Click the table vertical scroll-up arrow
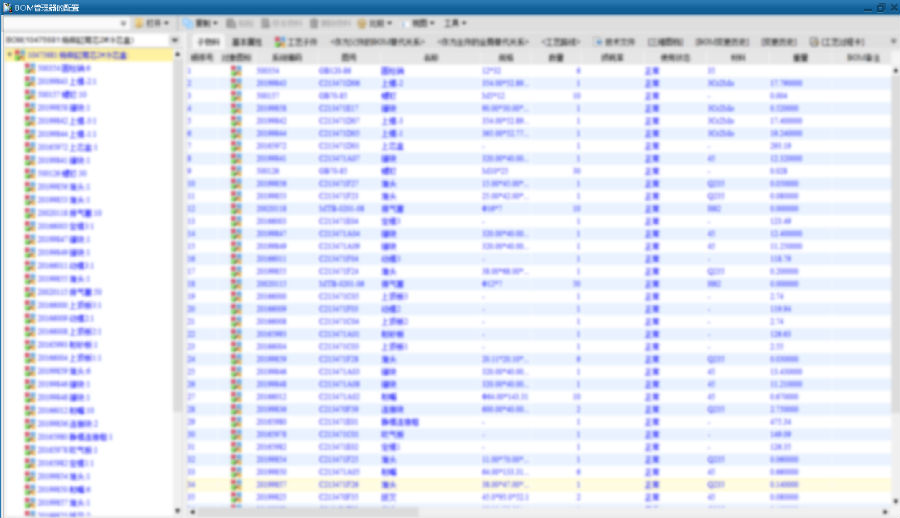The image size is (900, 518). 895,70
